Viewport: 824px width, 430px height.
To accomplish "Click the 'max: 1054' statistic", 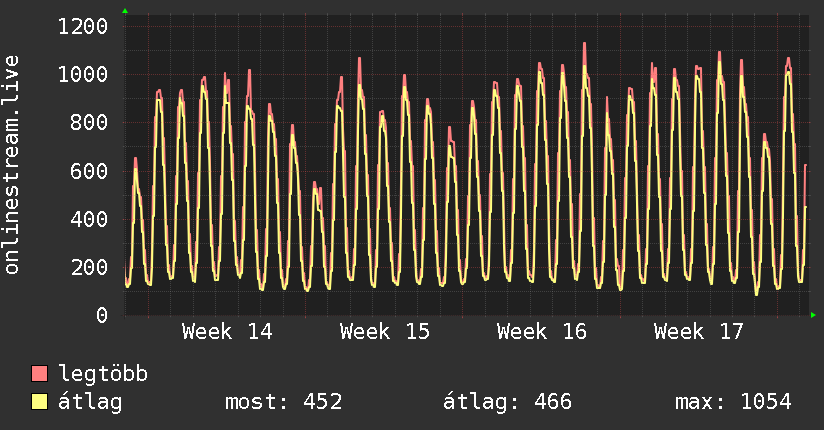I will (x=733, y=403).
